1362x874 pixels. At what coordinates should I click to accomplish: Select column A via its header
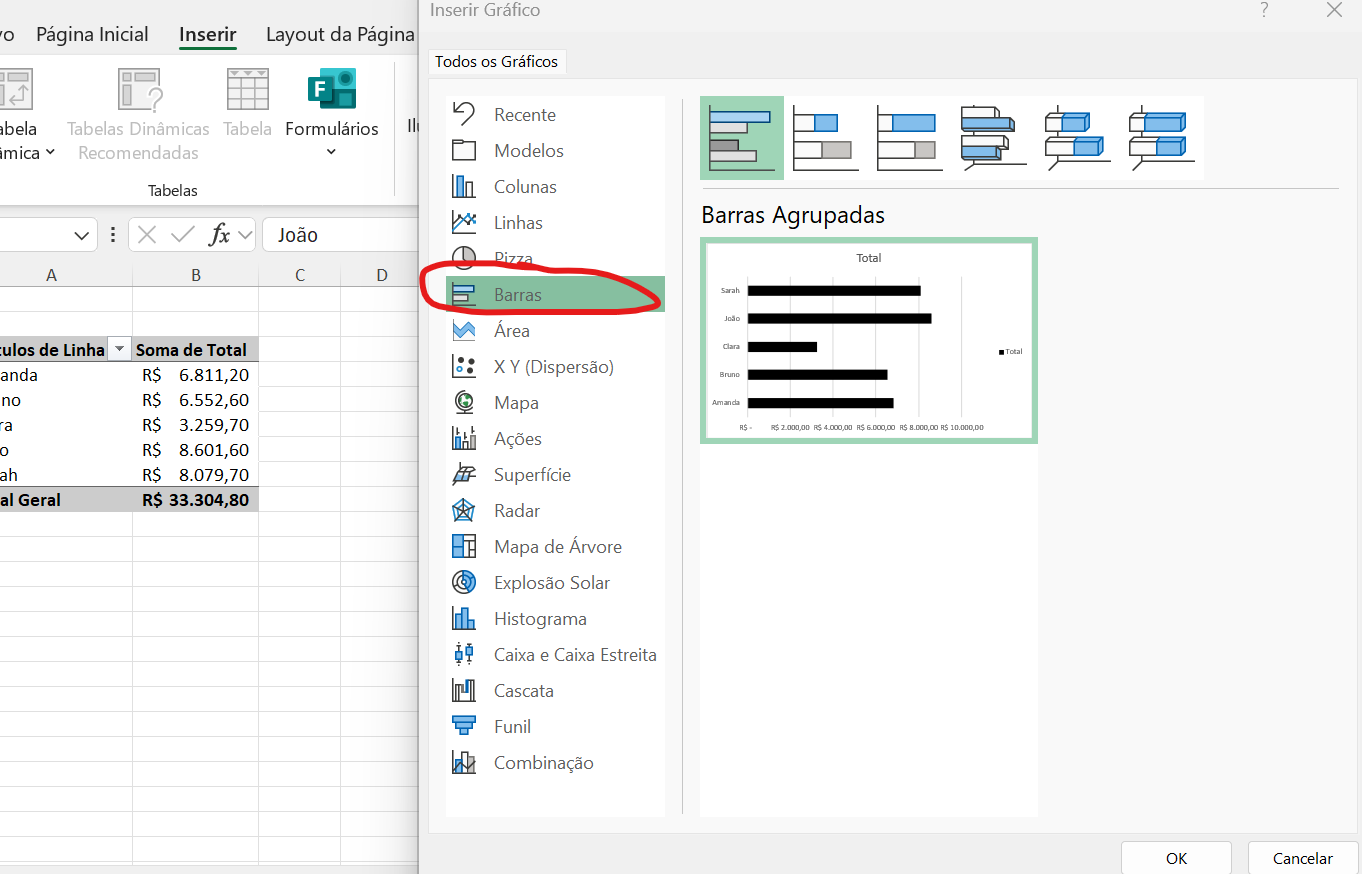point(51,275)
